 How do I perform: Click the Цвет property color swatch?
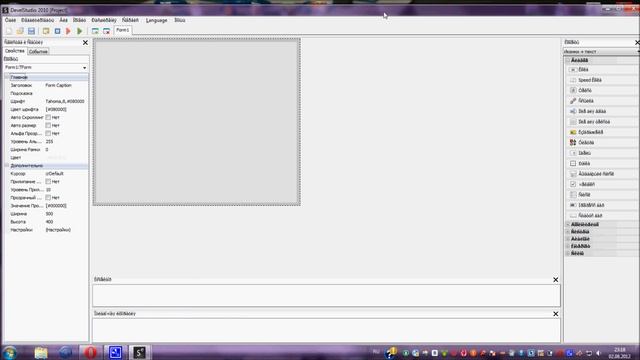(56, 158)
